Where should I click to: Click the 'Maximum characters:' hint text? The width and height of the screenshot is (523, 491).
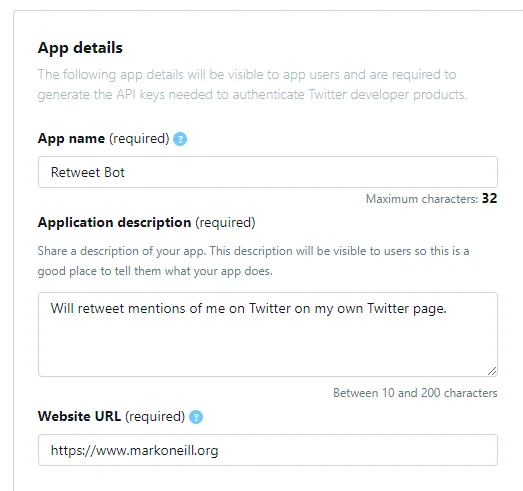(x=422, y=199)
